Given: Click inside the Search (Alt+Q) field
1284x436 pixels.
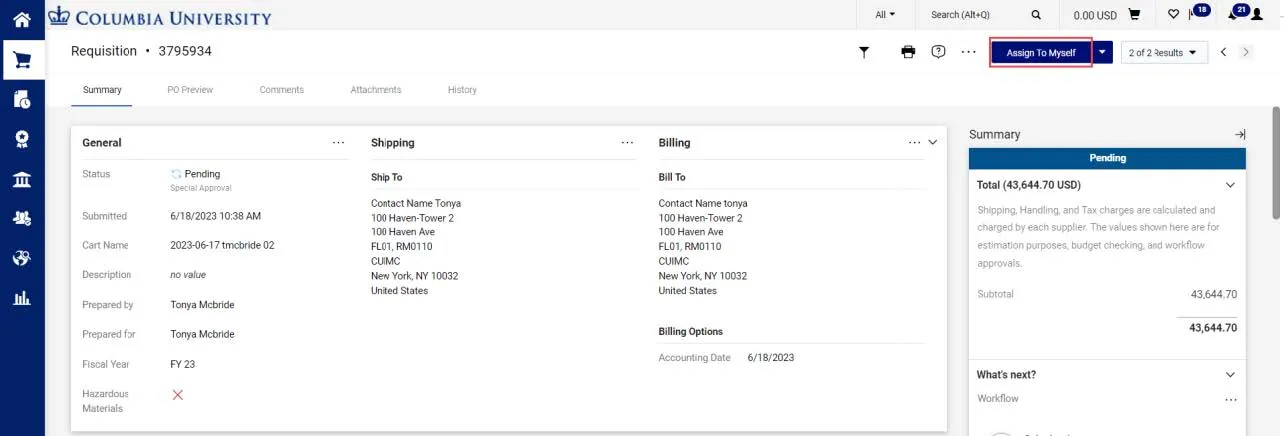Looking at the screenshot, I should [x=973, y=15].
